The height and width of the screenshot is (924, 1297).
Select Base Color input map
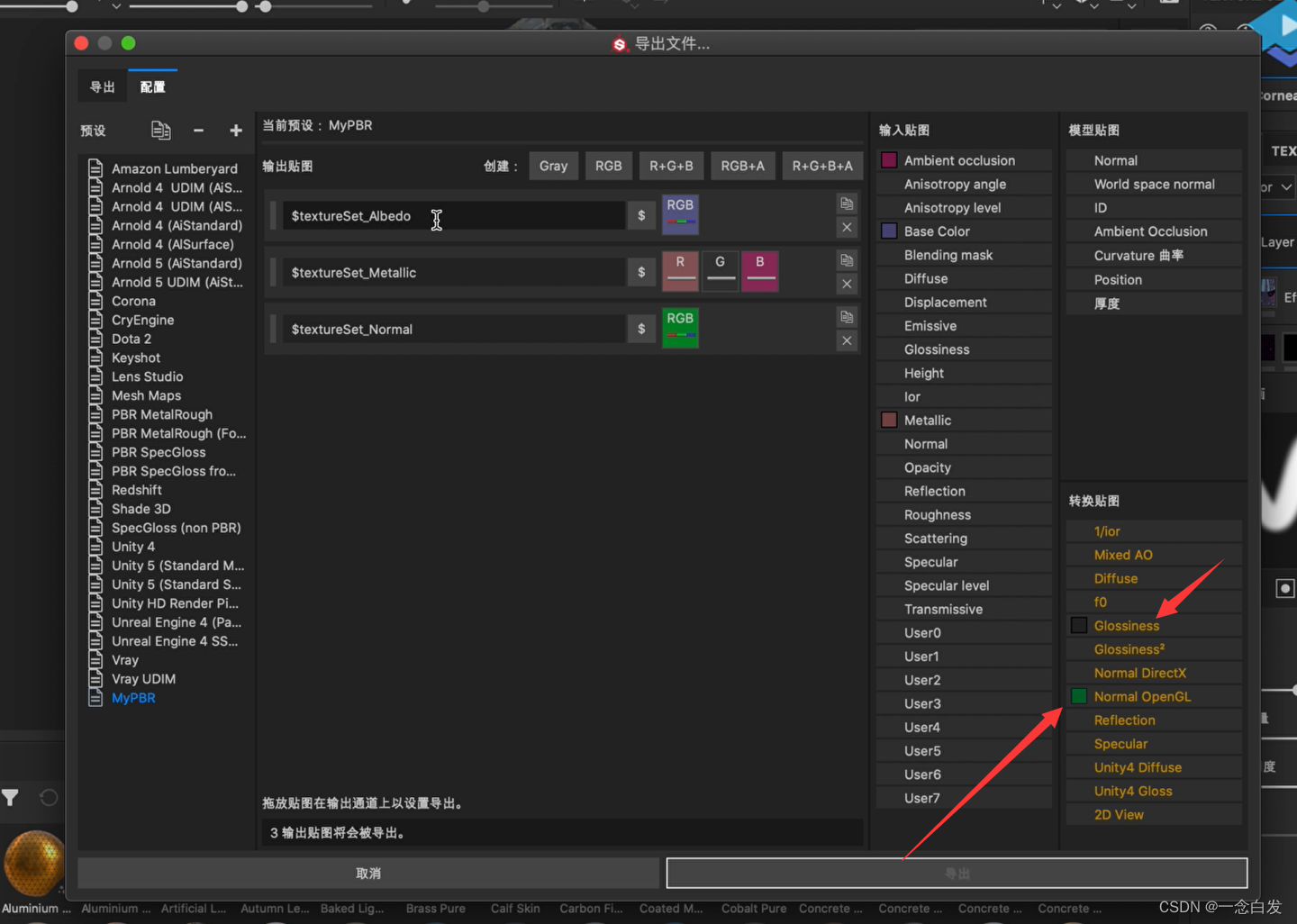[964, 231]
